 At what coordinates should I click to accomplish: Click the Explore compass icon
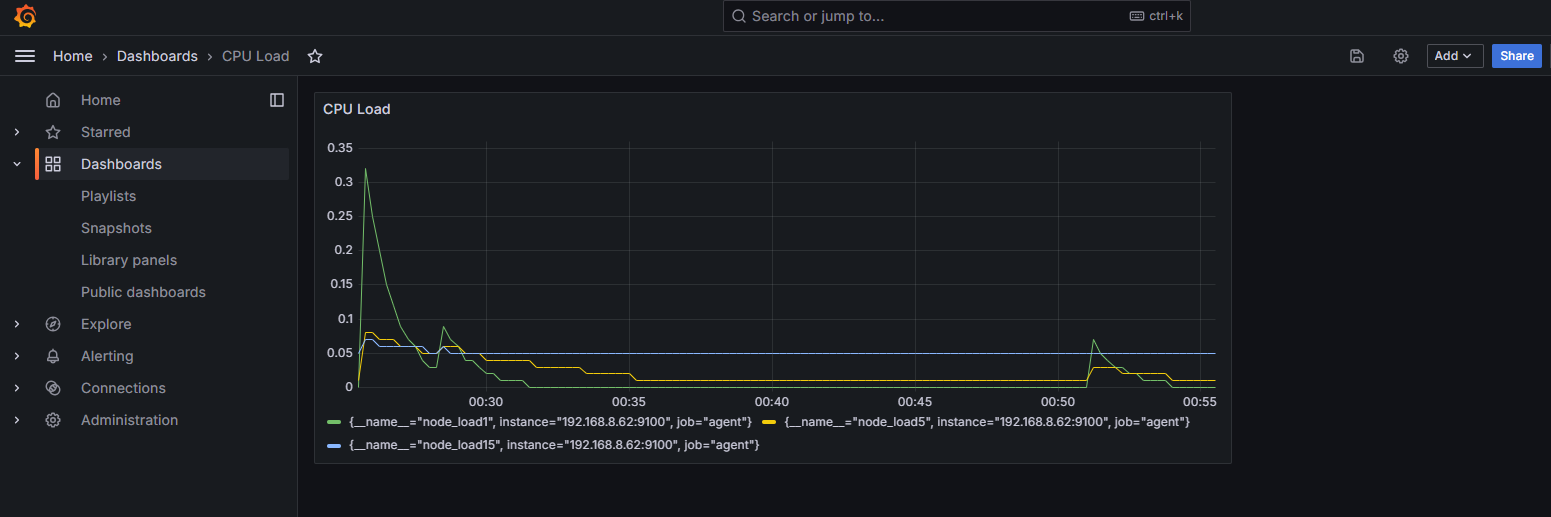pos(53,324)
